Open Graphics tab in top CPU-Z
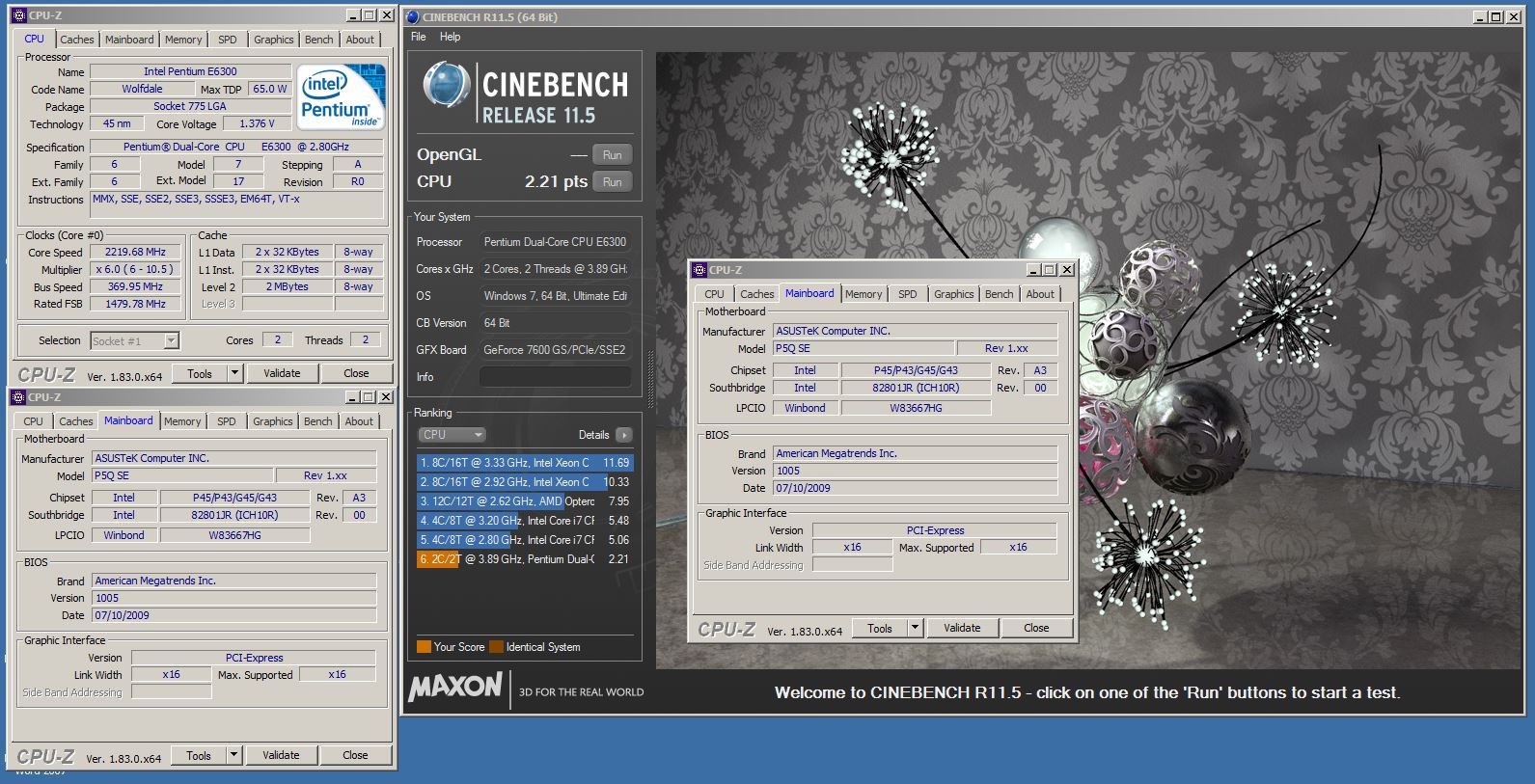1535x784 pixels. 274,40
